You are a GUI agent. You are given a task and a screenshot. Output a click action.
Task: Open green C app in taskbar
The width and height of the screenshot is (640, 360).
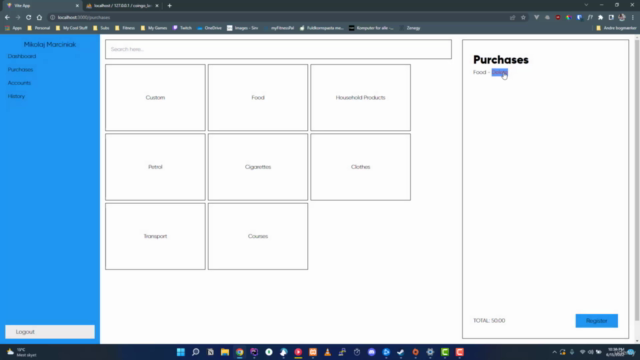445,352
